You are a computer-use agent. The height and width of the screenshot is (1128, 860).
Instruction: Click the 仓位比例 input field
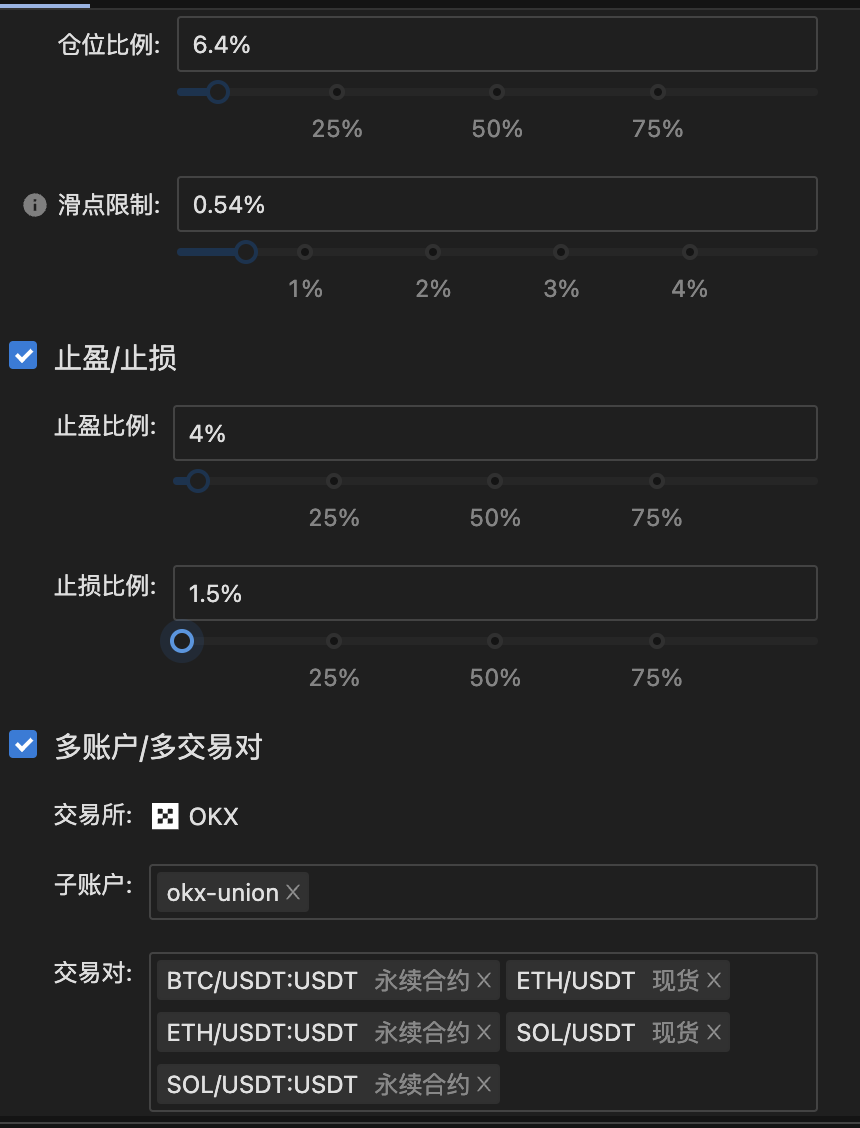point(497,44)
